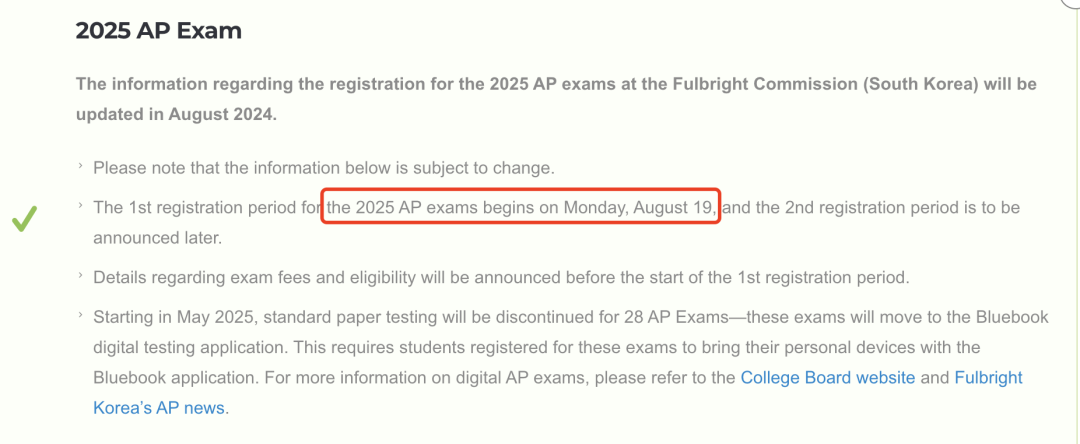Click the partial circle button at top-right corner
1080x444 pixels.
1071,6
